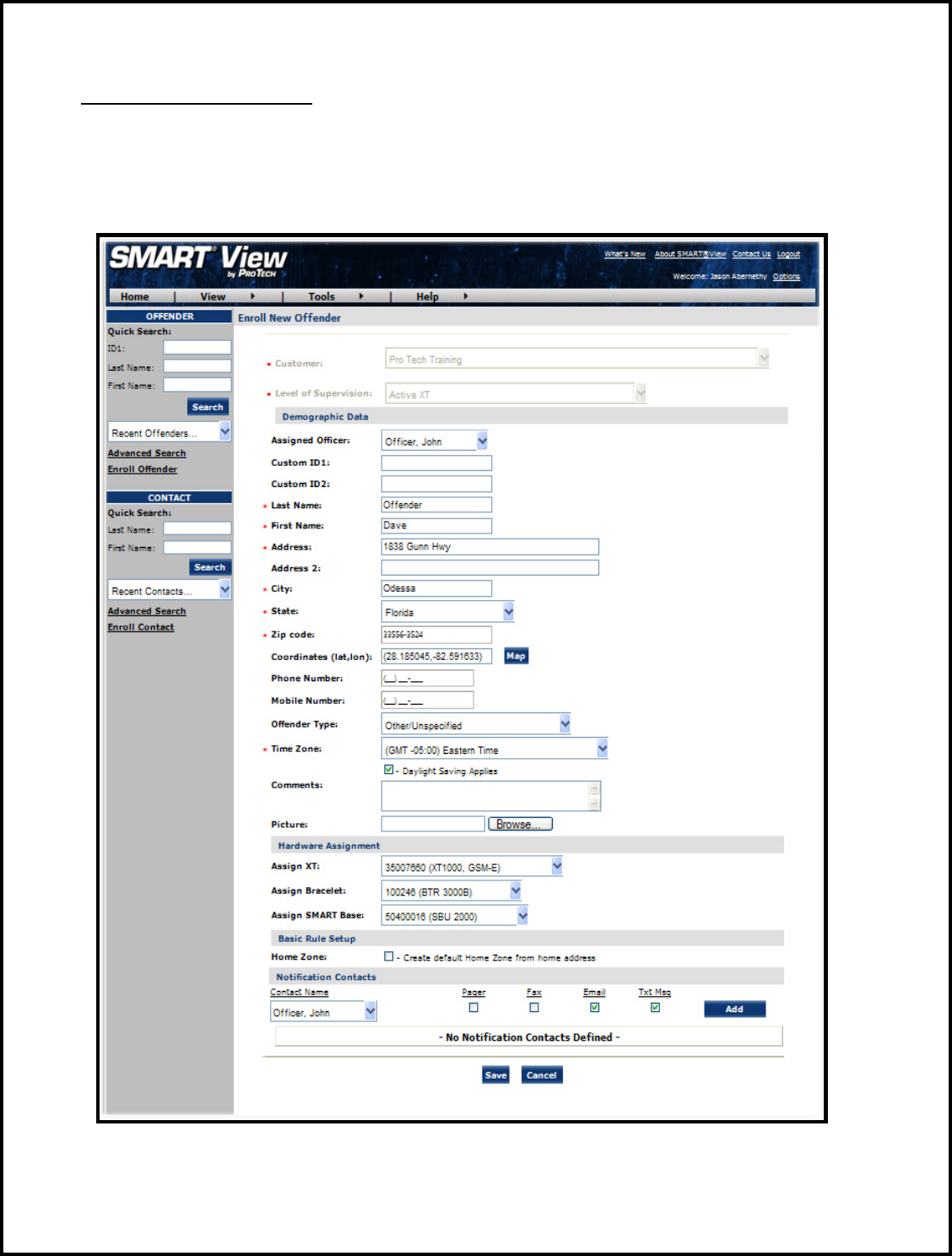This screenshot has height=1256, width=952.
Task: Click the Zip code field
Action: 436,635
